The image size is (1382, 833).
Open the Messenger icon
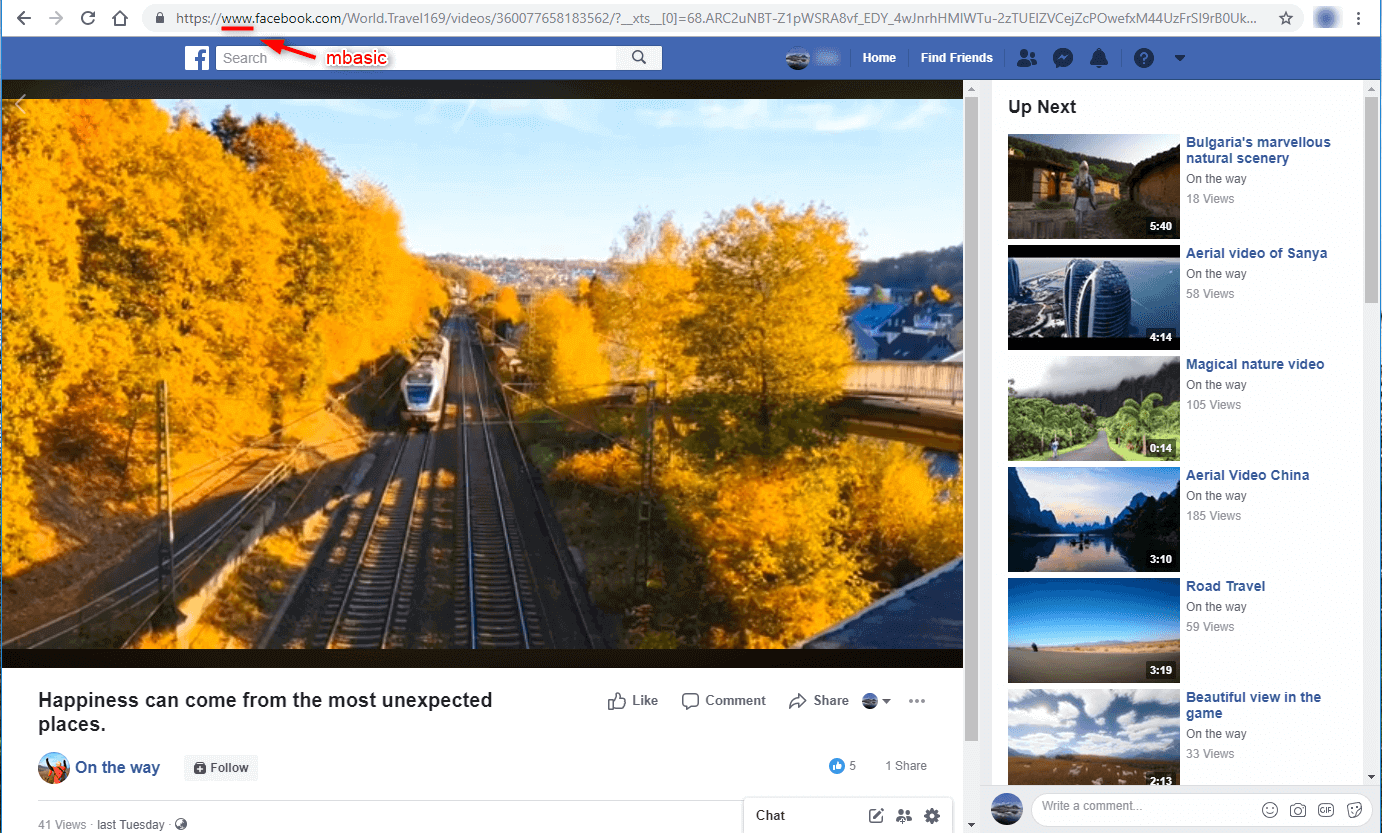[x=1063, y=58]
